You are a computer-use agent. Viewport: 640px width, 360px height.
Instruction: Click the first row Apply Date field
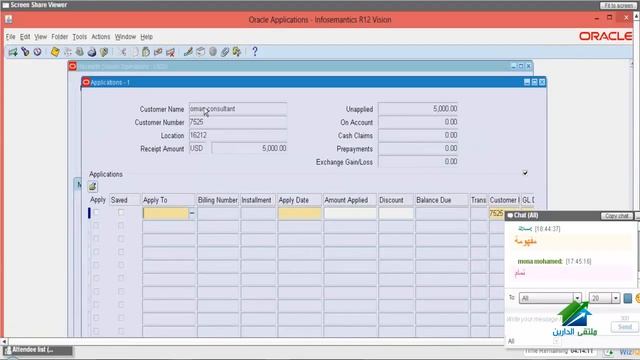pos(300,213)
